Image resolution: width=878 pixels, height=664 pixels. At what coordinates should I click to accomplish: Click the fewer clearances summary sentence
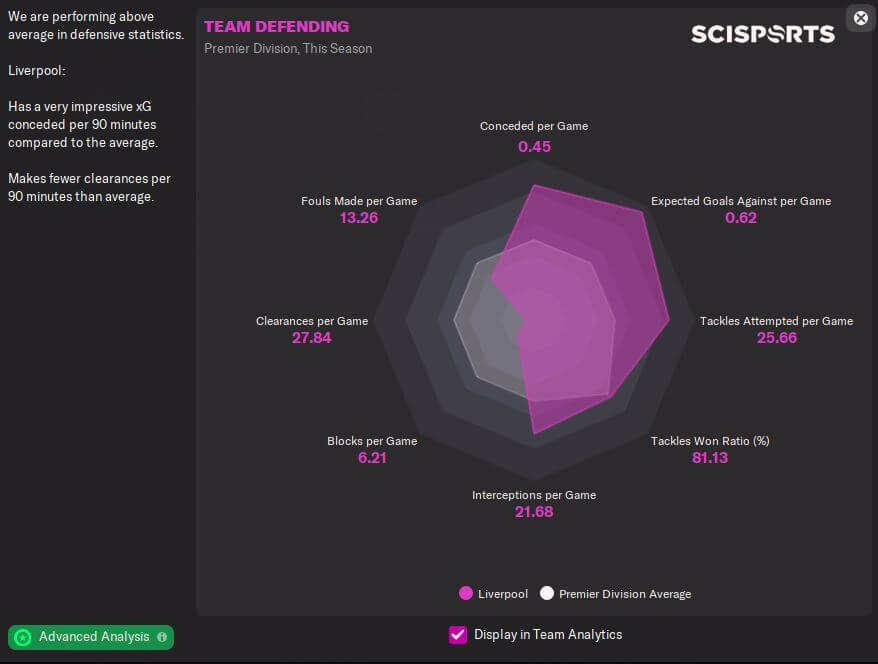89,188
